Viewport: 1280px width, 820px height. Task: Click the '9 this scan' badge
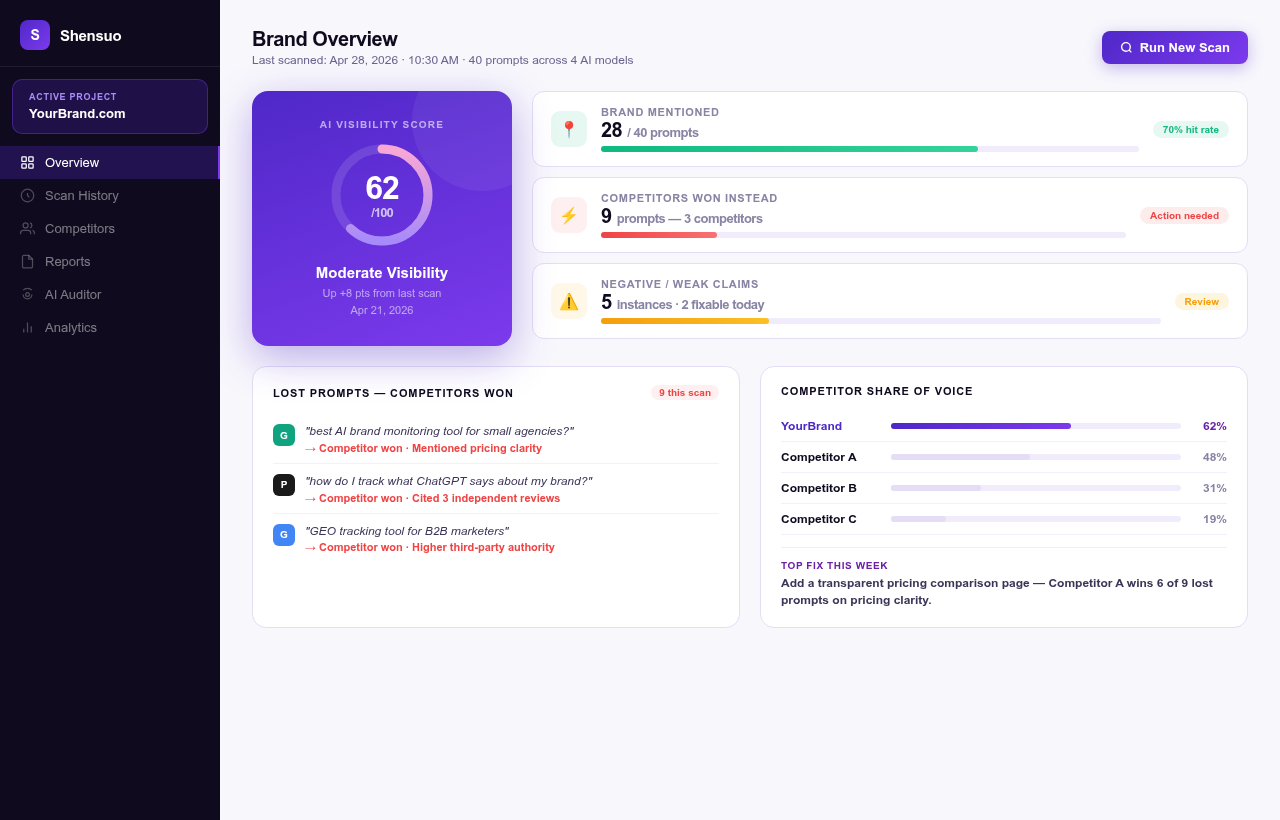point(684,392)
